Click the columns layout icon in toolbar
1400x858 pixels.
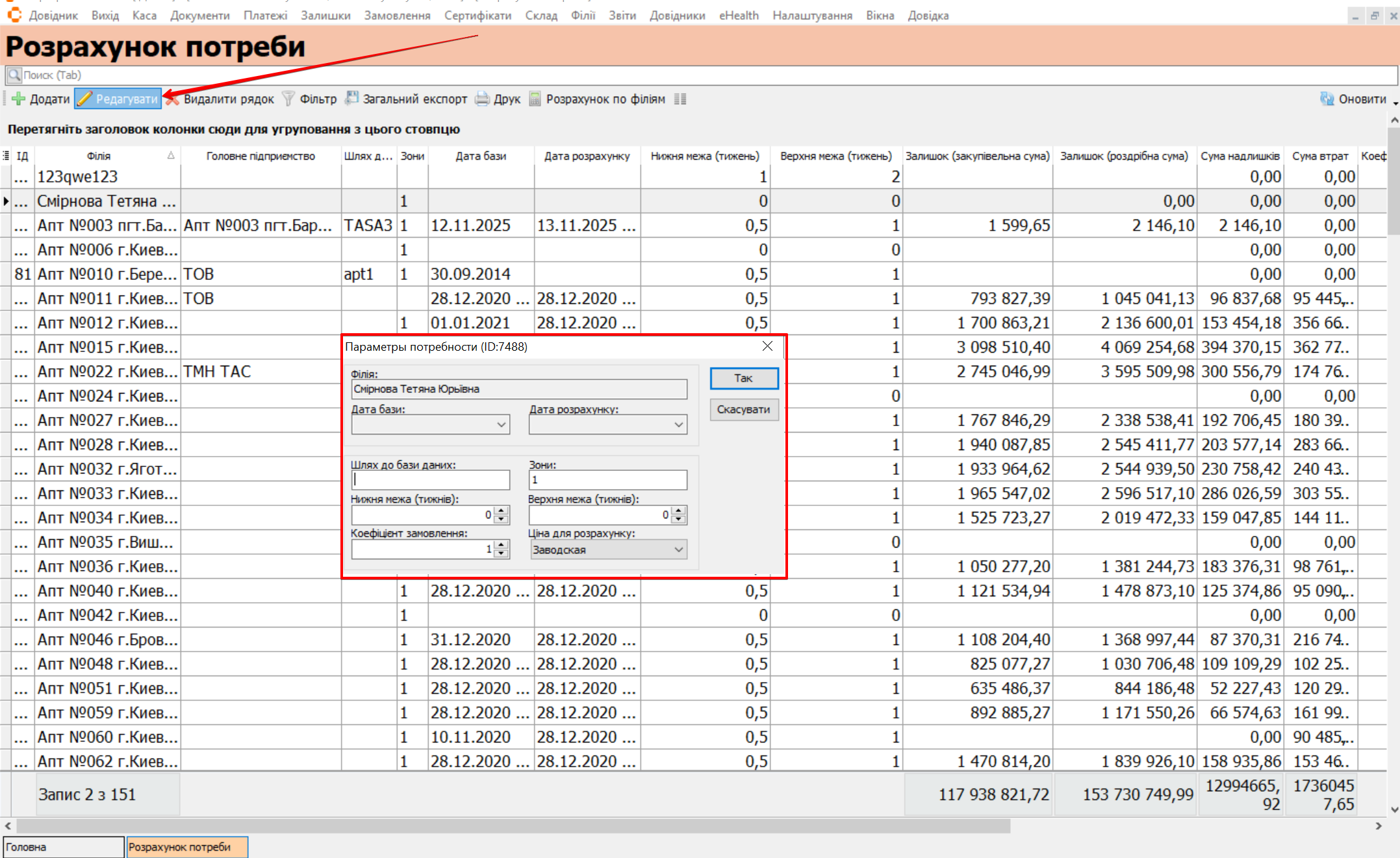coord(680,99)
